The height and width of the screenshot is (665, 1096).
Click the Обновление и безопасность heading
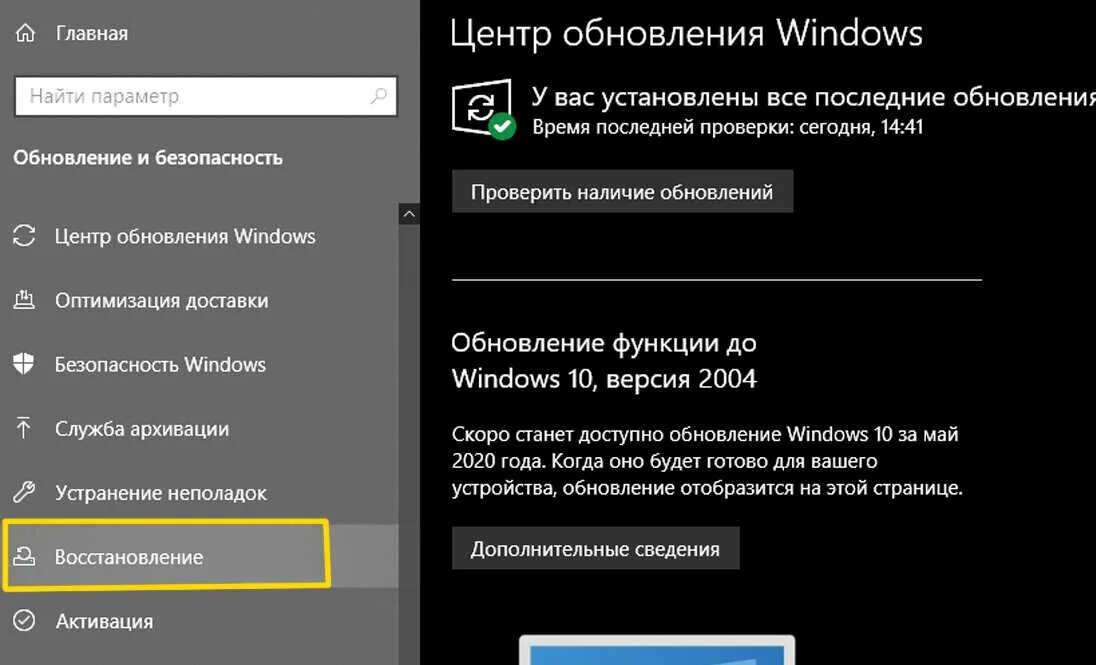[x=147, y=157]
